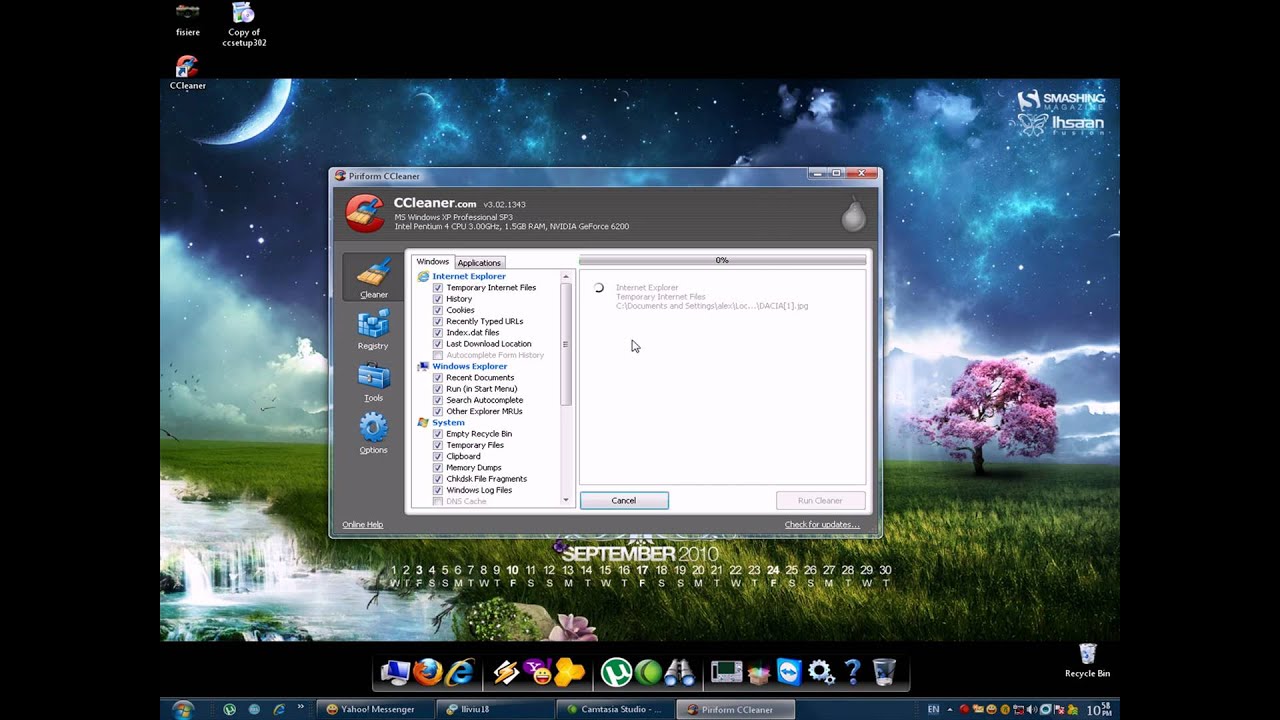This screenshot has width=1280, height=720.
Task: Uncheck the History checkbox
Action: tap(438, 299)
